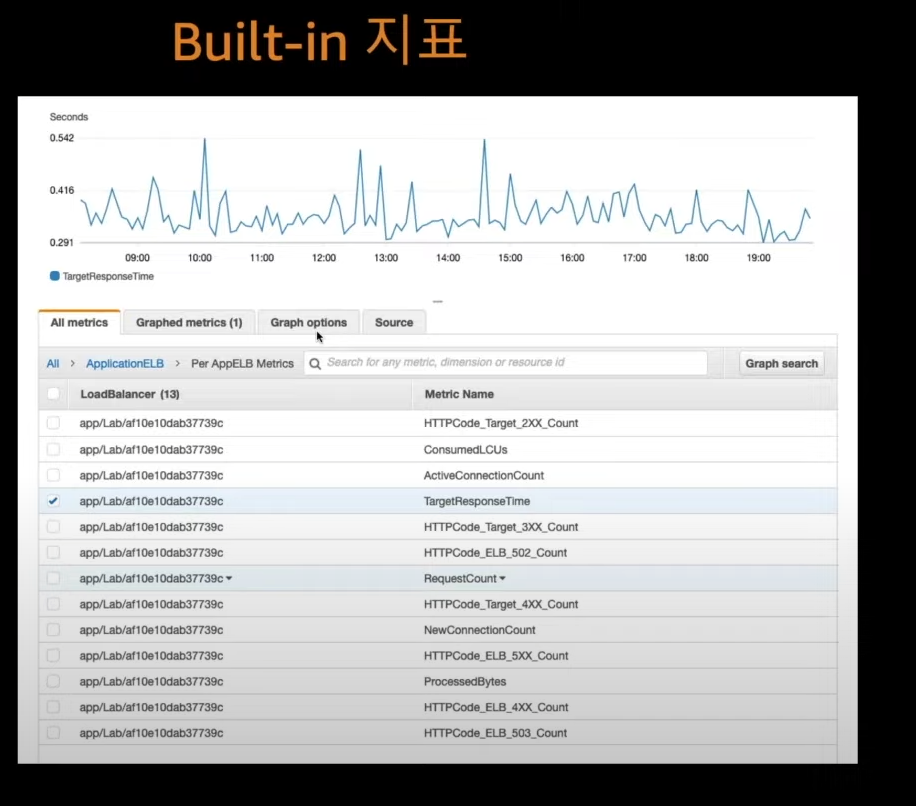916x806 pixels.
Task: Check the HTTPCode_ELB_5XX_Count row checkbox
Action: click(x=53, y=655)
